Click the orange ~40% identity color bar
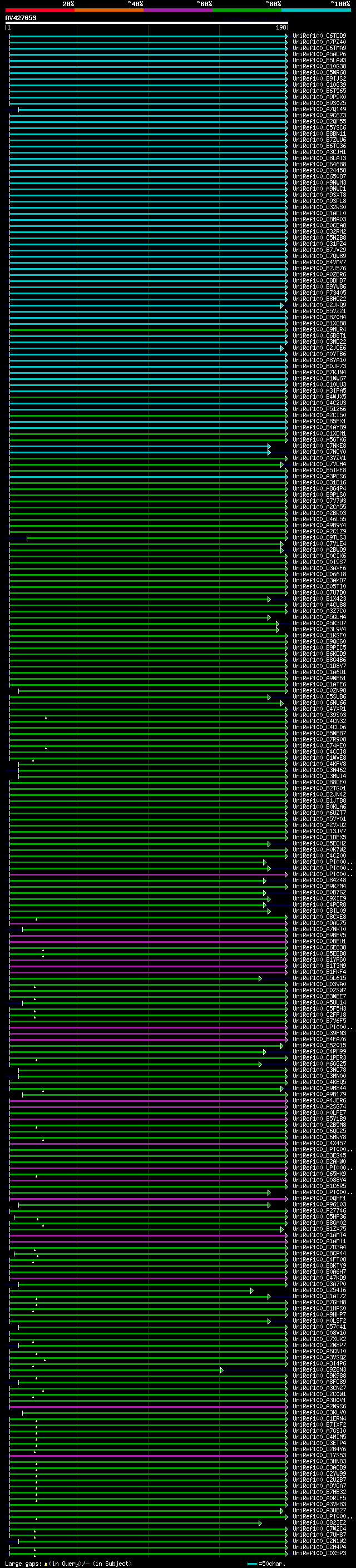Screen dimensions: 356x1568 tap(109, 10)
